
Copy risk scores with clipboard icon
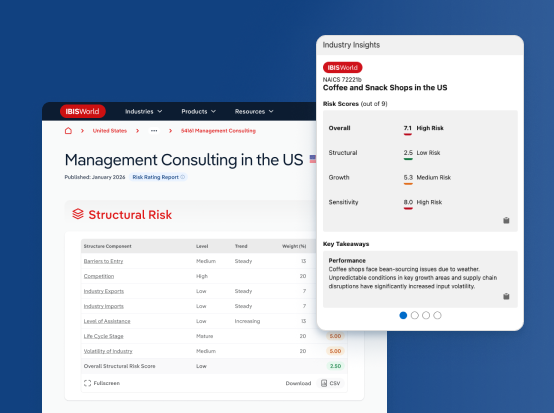[x=506, y=220]
